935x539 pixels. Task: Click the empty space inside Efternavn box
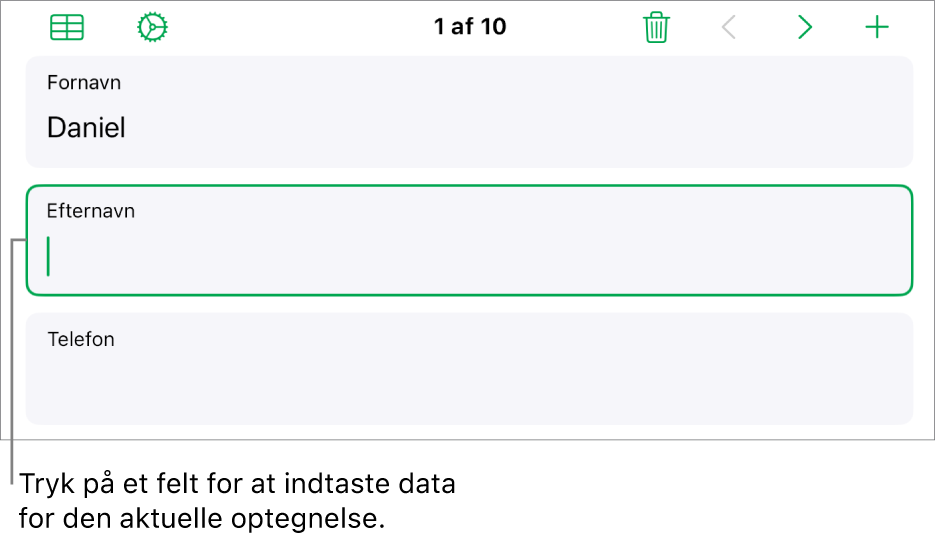[x=477, y=256]
